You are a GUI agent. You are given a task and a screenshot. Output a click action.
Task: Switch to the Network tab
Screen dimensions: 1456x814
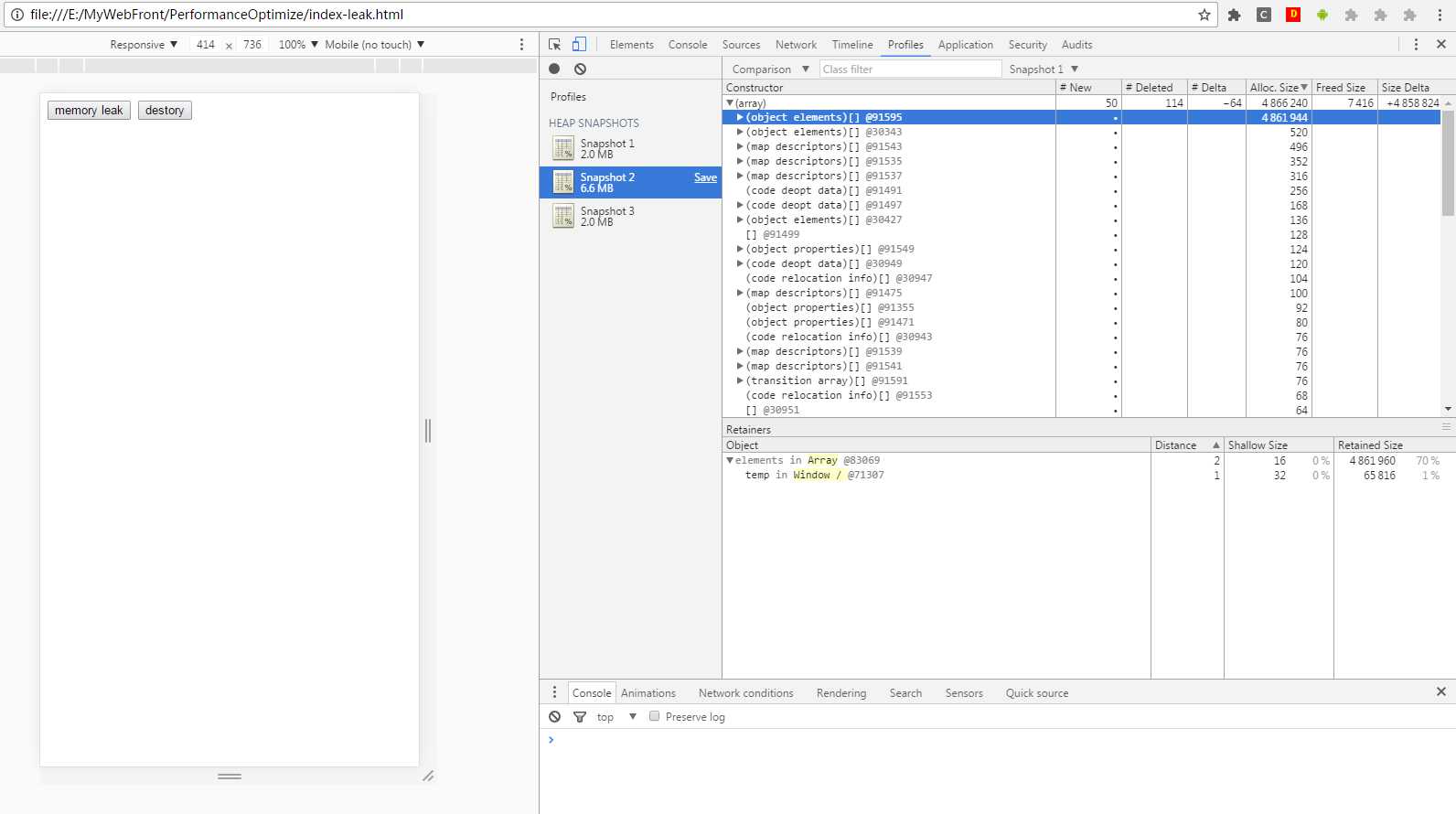point(796,44)
